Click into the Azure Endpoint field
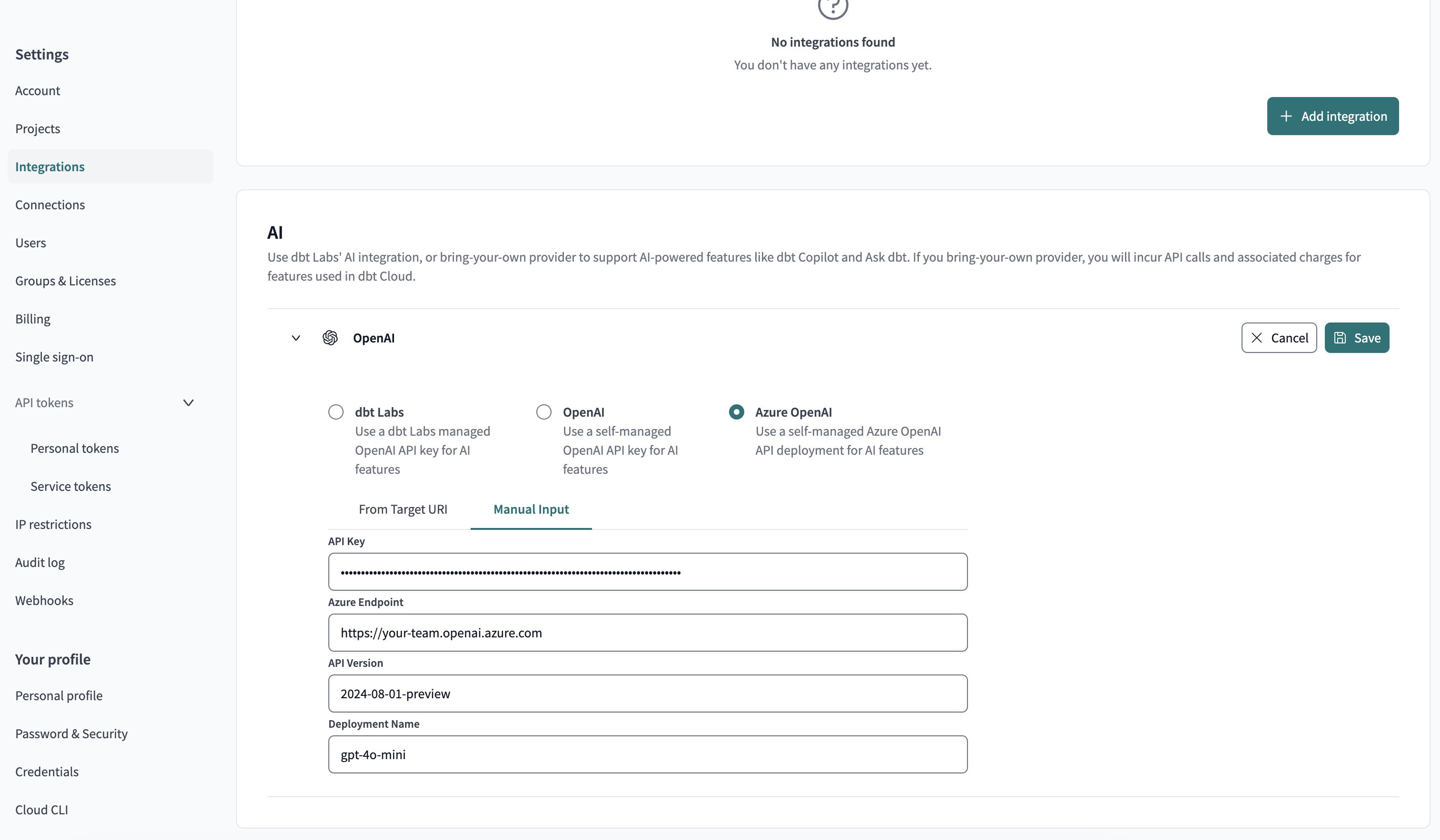The image size is (1440, 840). [x=647, y=633]
